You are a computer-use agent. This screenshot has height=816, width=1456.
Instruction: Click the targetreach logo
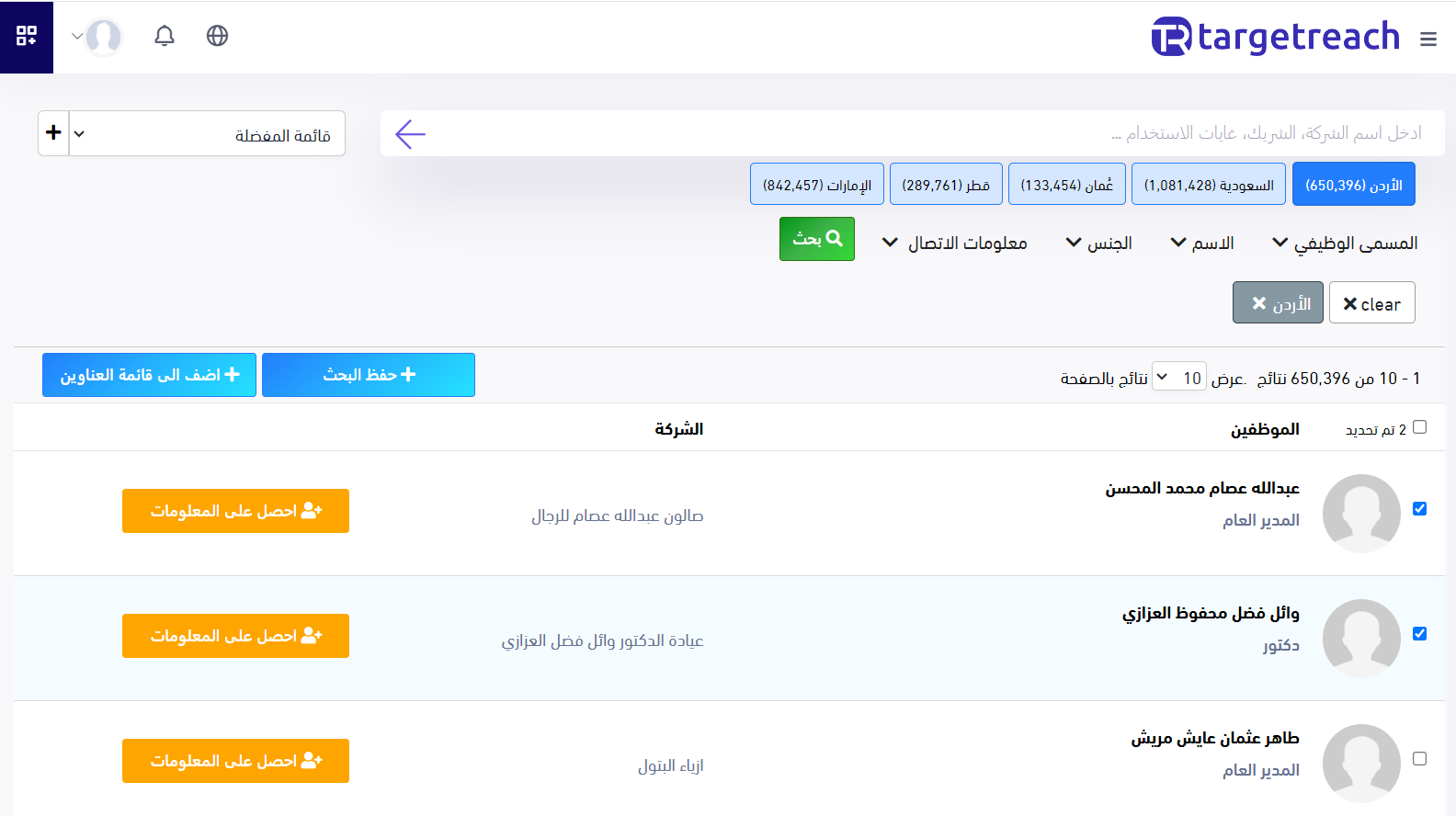tap(1276, 37)
